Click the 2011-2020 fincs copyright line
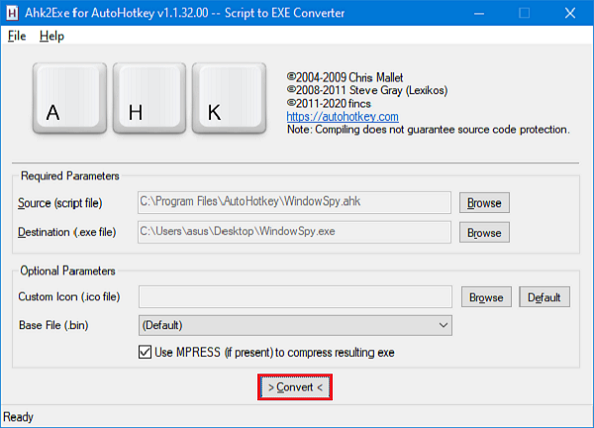 point(329,103)
